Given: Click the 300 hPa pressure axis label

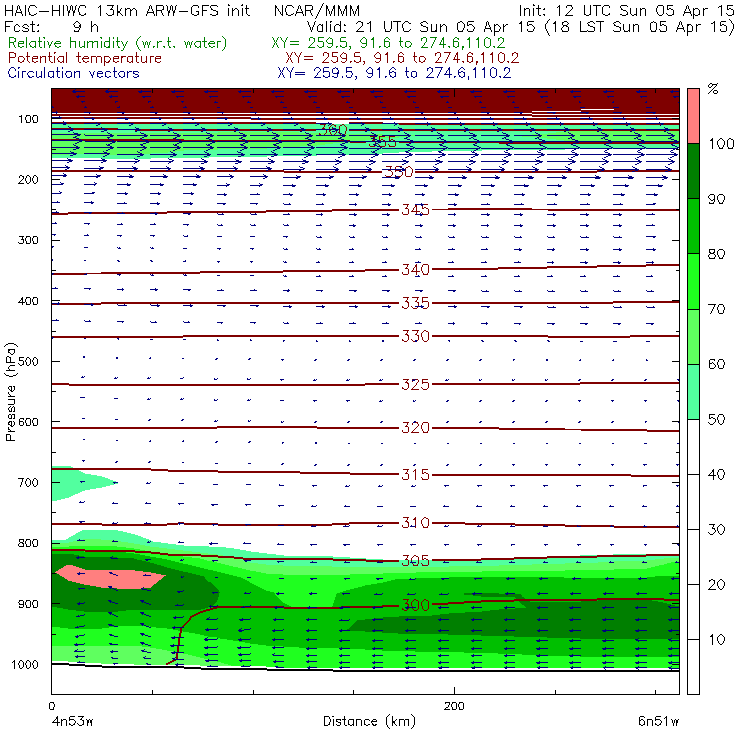Looking at the screenshot, I should (x=28, y=240).
